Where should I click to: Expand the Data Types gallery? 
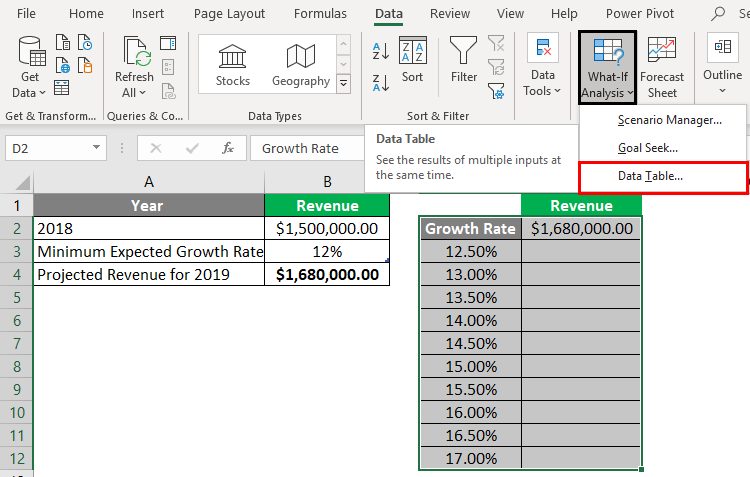(x=344, y=85)
